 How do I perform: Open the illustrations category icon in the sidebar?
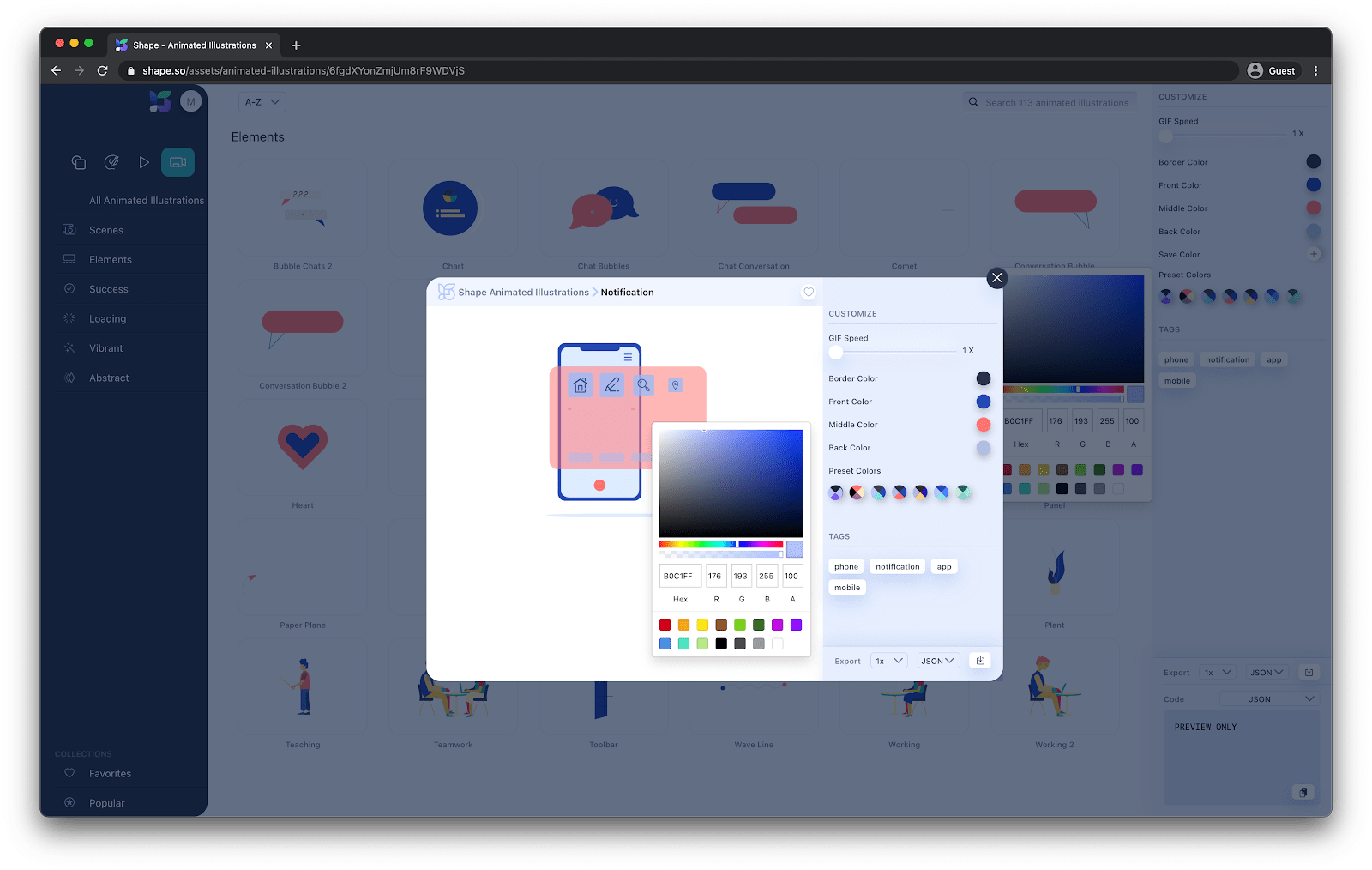pyautogui.click(x=79, y=162)
